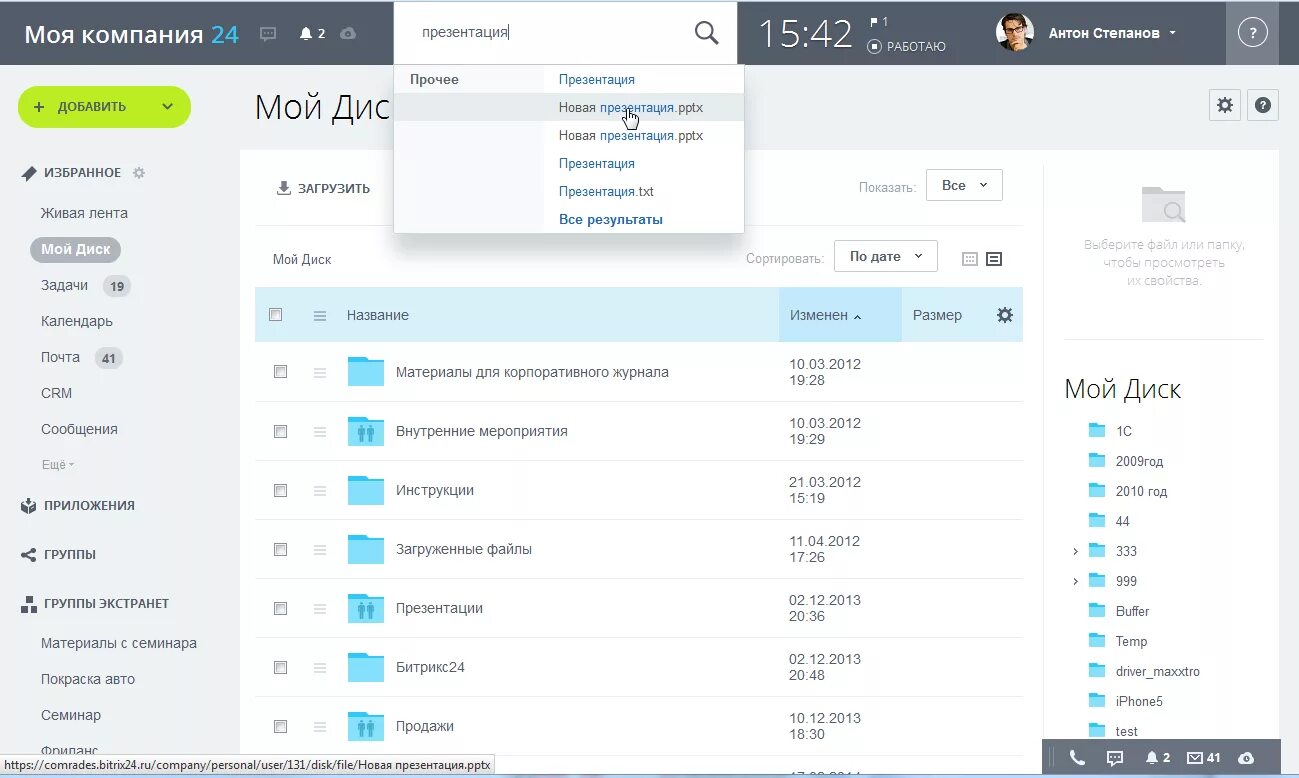Viewport: 1299px width, 778px height.
Task: Open folder icon of Внутренние мероприятия
Action: (366, 431)
